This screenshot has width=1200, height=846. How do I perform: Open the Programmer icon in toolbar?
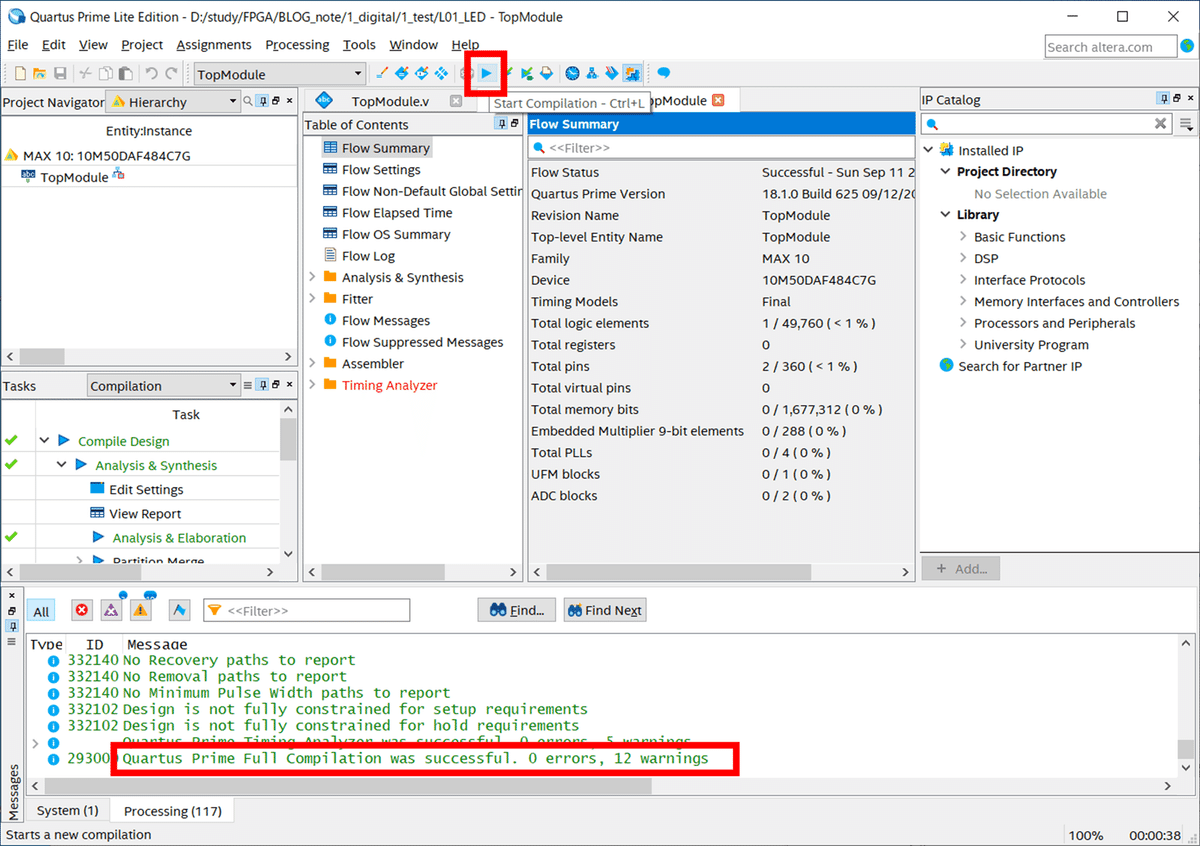click(x=611, y=73)
